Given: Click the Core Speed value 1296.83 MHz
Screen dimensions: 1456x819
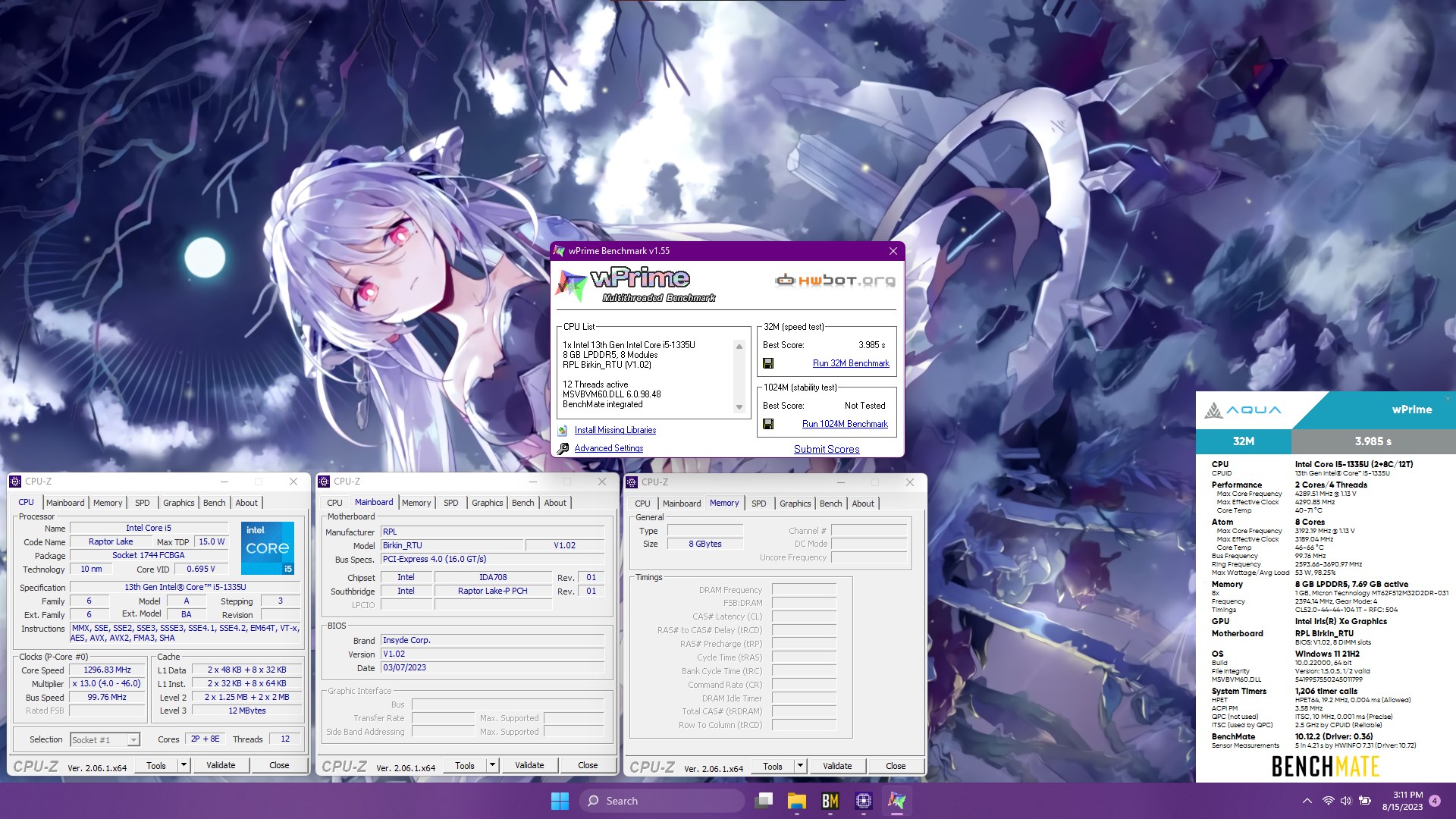Looking at the screenshot, I should (x=107, y=670).
